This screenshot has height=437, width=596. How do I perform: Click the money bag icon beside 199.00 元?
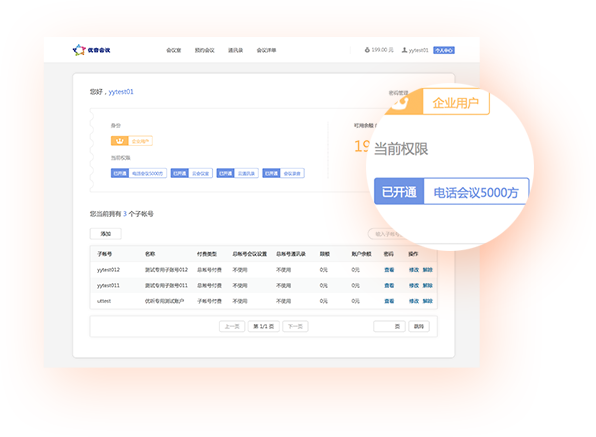coord(367,50)
